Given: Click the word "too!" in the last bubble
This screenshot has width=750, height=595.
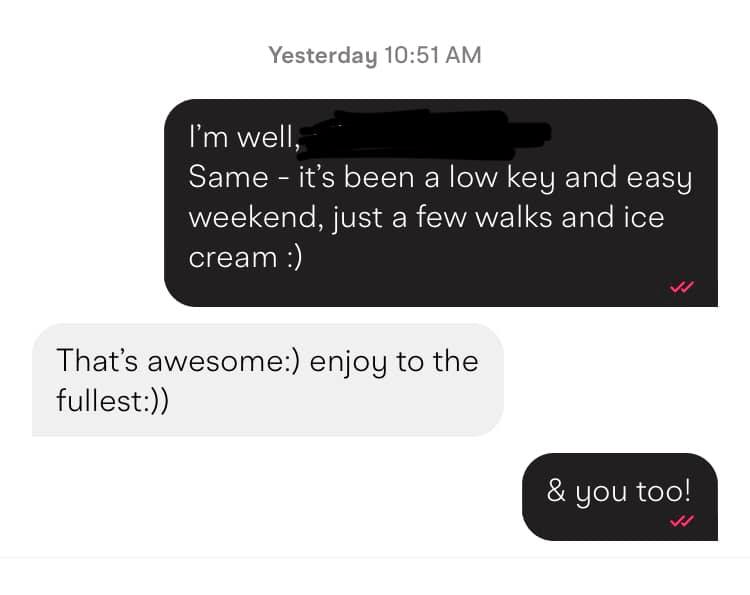Looking at the screenshot, I should click(x=663, y=491).
